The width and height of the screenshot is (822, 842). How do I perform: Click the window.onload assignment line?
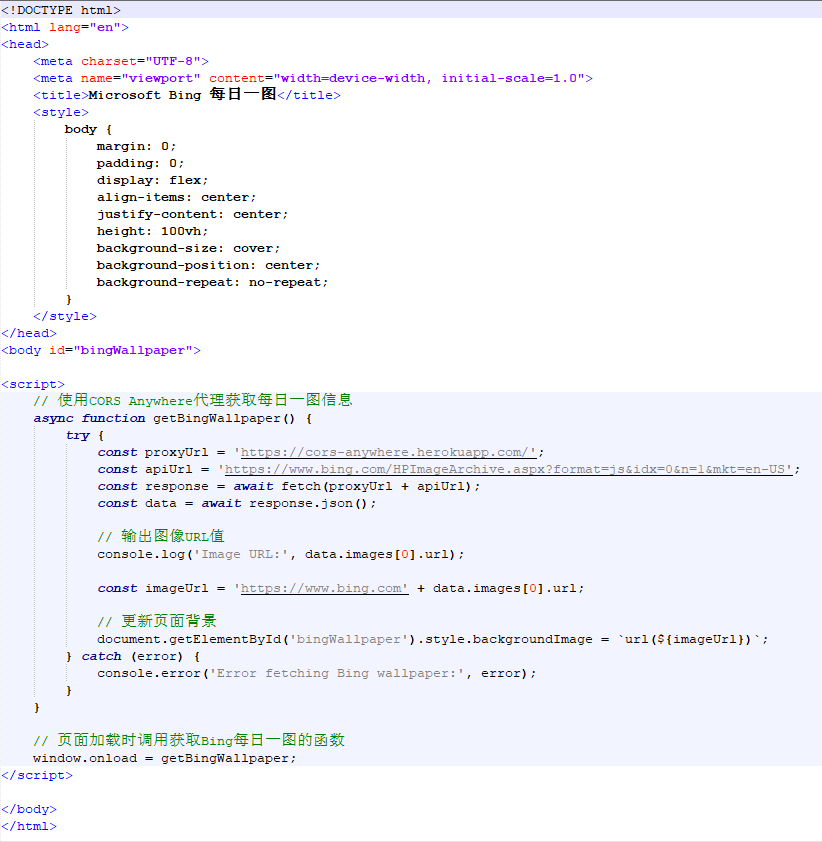point(164,758)
